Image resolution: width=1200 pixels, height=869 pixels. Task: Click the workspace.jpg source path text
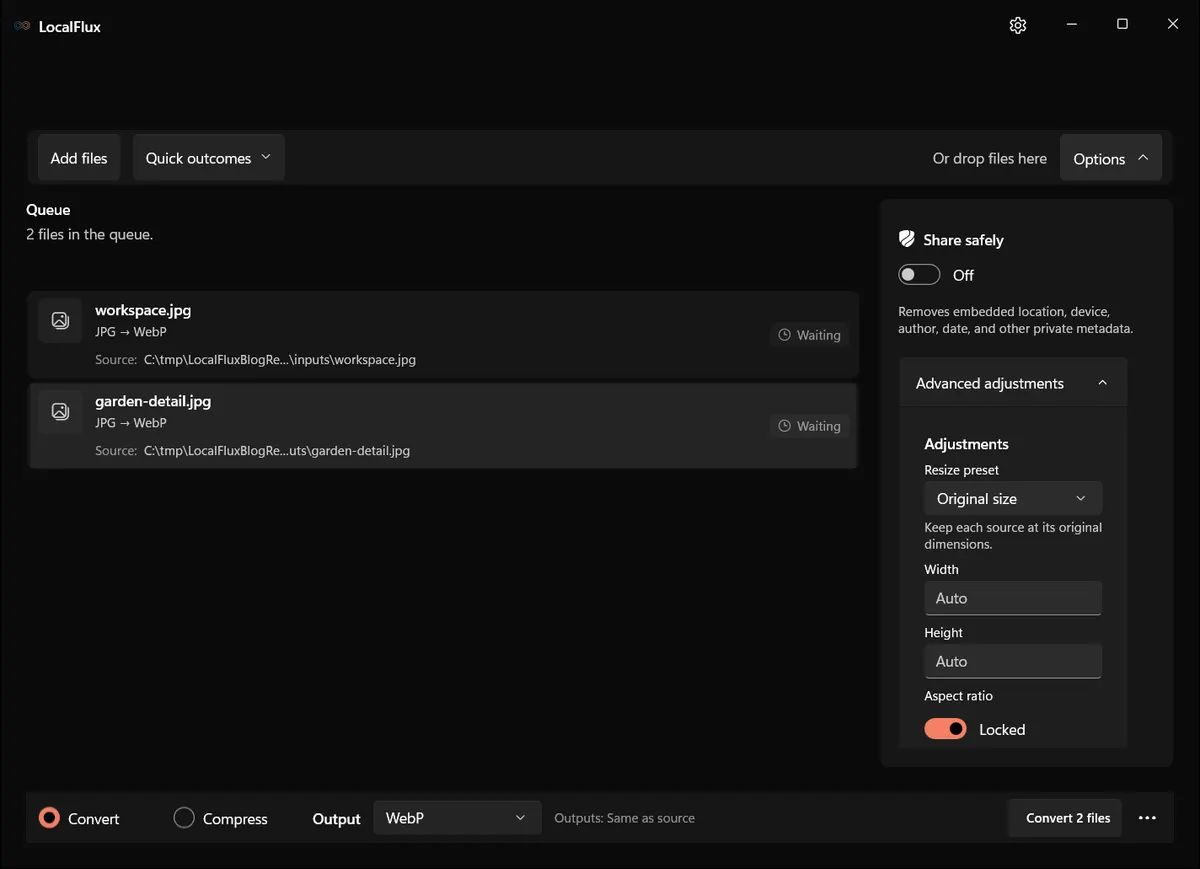click(x=280, y=360)
